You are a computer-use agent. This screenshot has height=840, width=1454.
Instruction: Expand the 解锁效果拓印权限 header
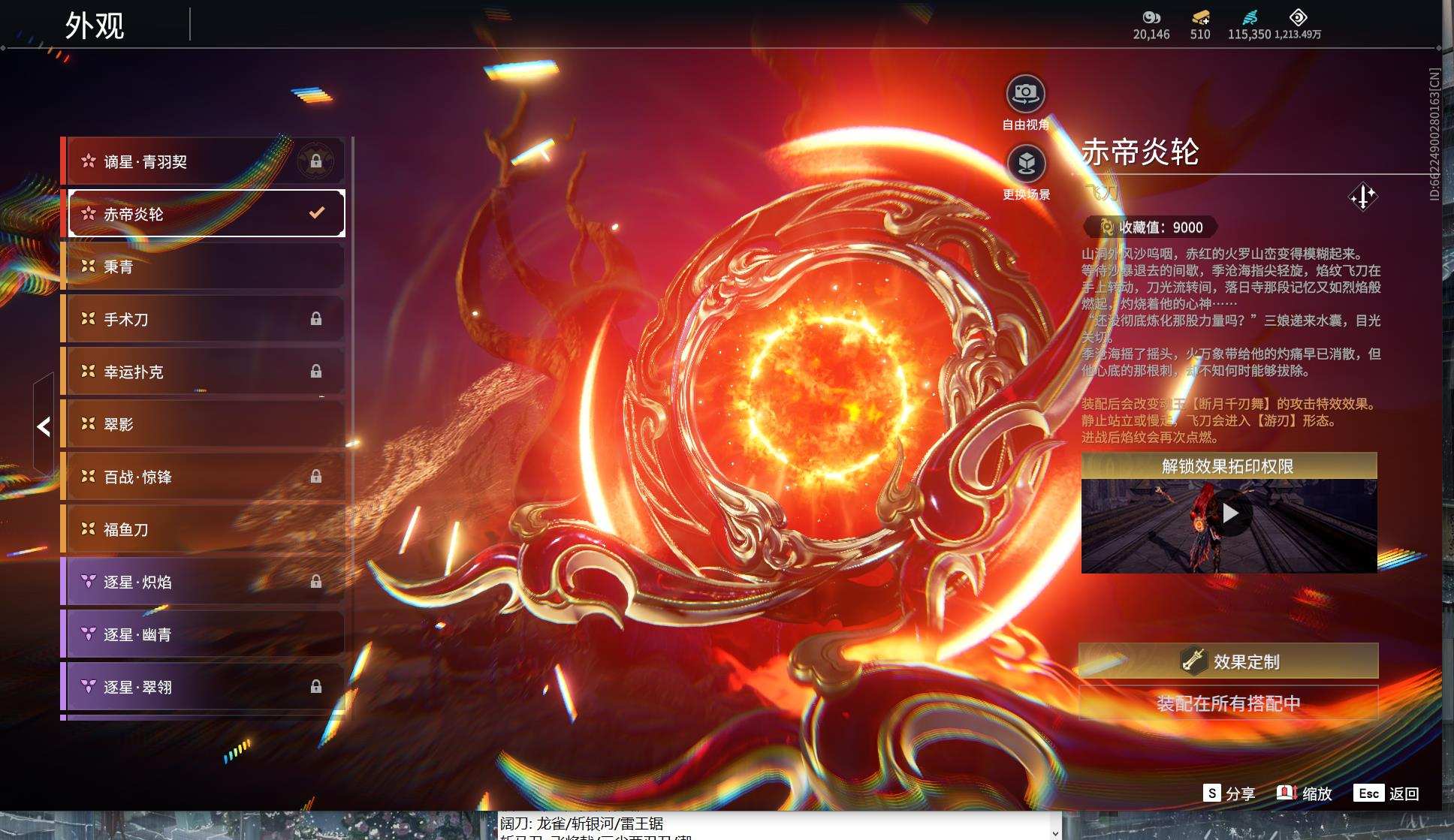tap(1229, 466)
